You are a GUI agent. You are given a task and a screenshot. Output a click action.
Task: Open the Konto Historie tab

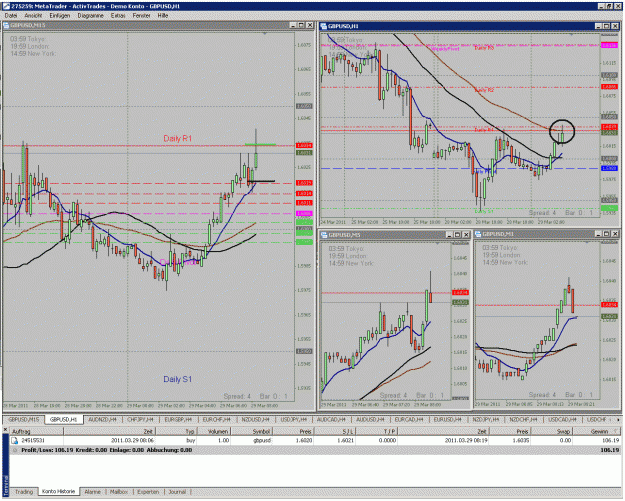59,492
